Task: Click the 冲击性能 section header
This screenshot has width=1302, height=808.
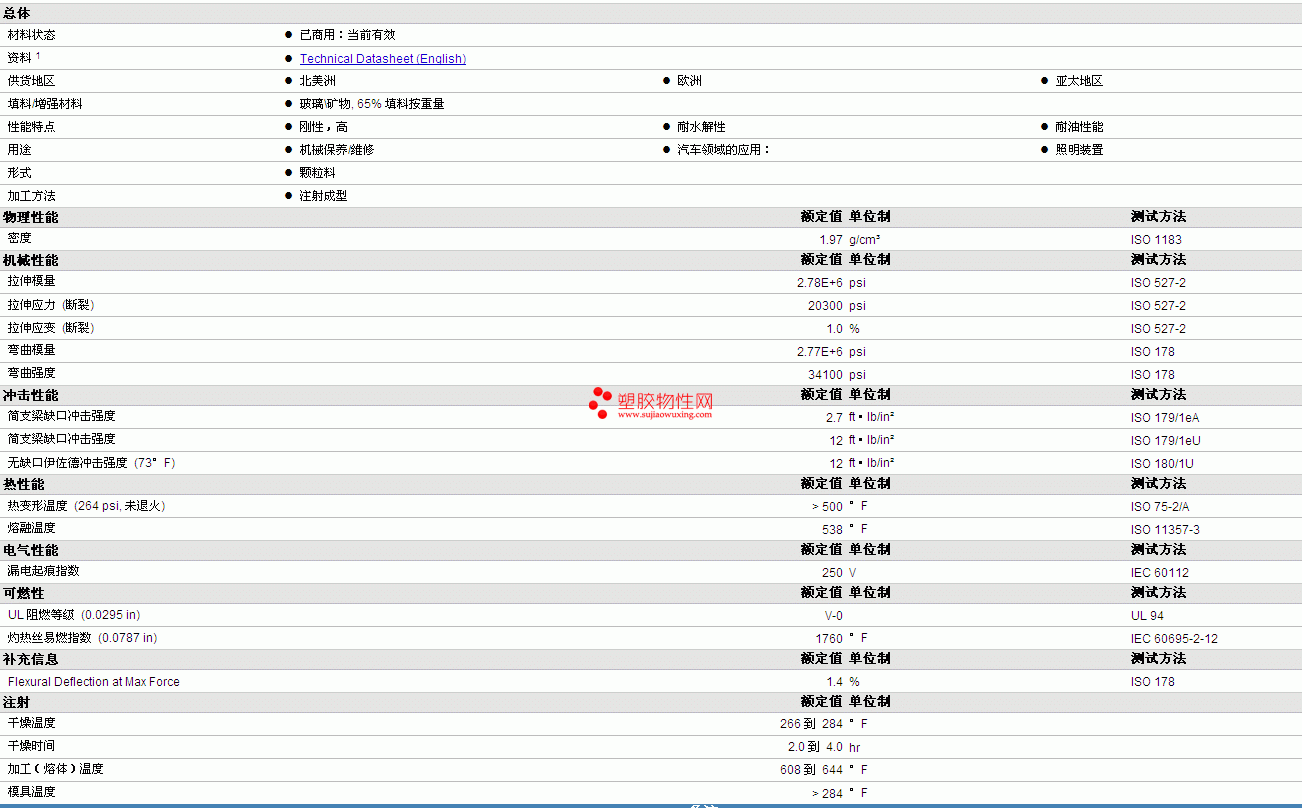Action: [31, 395]
